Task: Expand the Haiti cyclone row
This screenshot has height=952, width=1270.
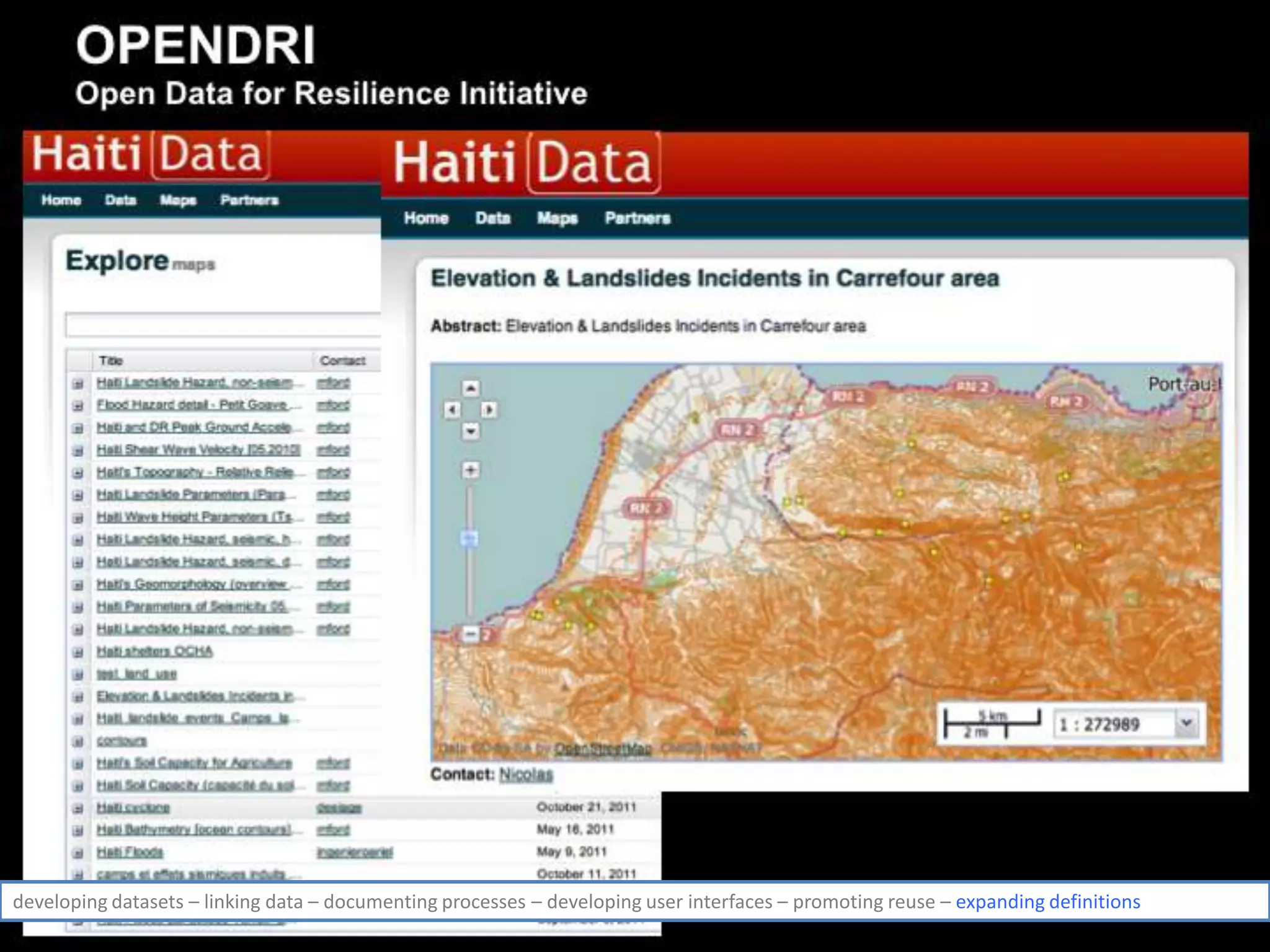Action: point(78,808)
